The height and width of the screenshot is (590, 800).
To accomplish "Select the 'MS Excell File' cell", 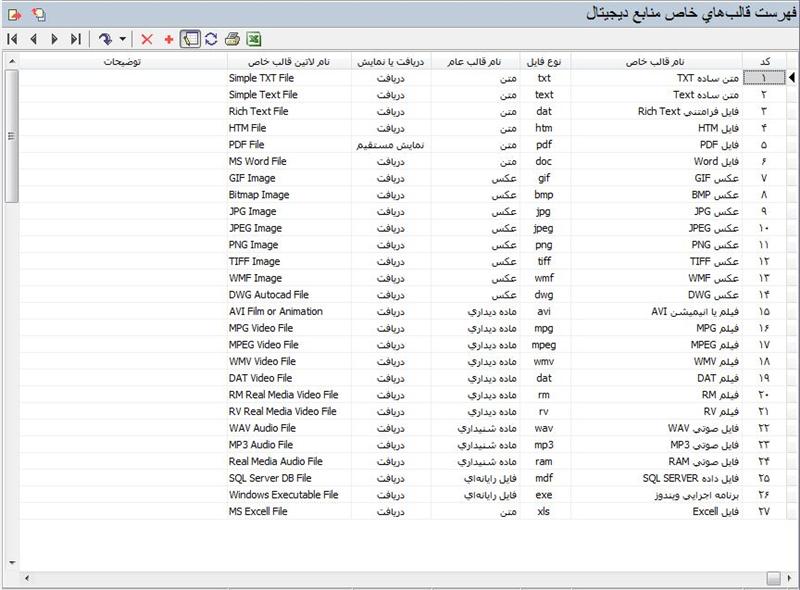I will tap(289, 511).
